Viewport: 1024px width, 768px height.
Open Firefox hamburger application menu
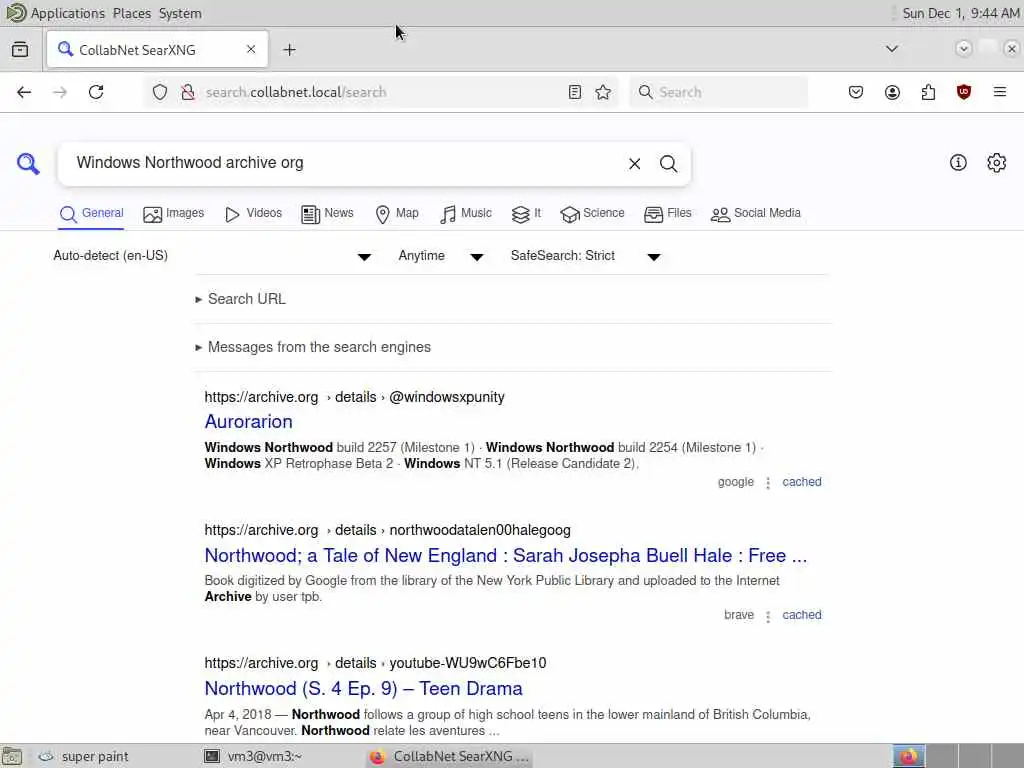click(x=1000, y=92)
